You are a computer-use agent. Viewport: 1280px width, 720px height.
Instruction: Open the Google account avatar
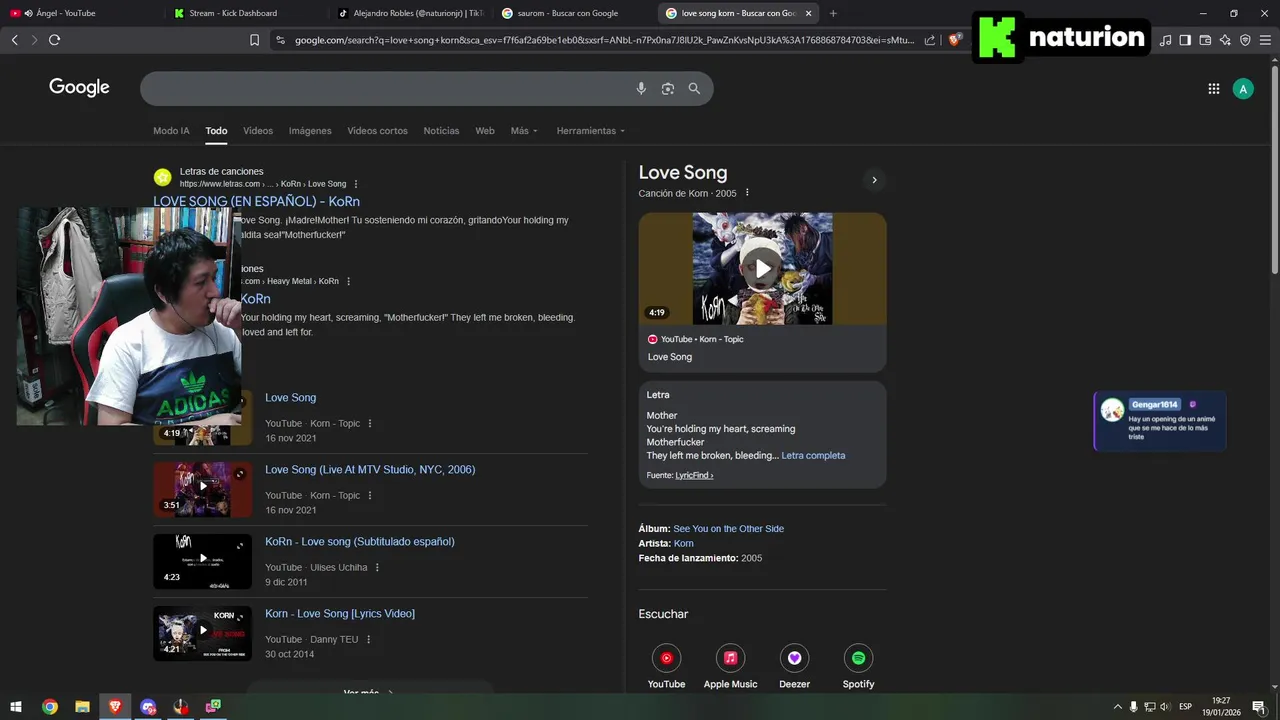click(x=1243, y=89)
